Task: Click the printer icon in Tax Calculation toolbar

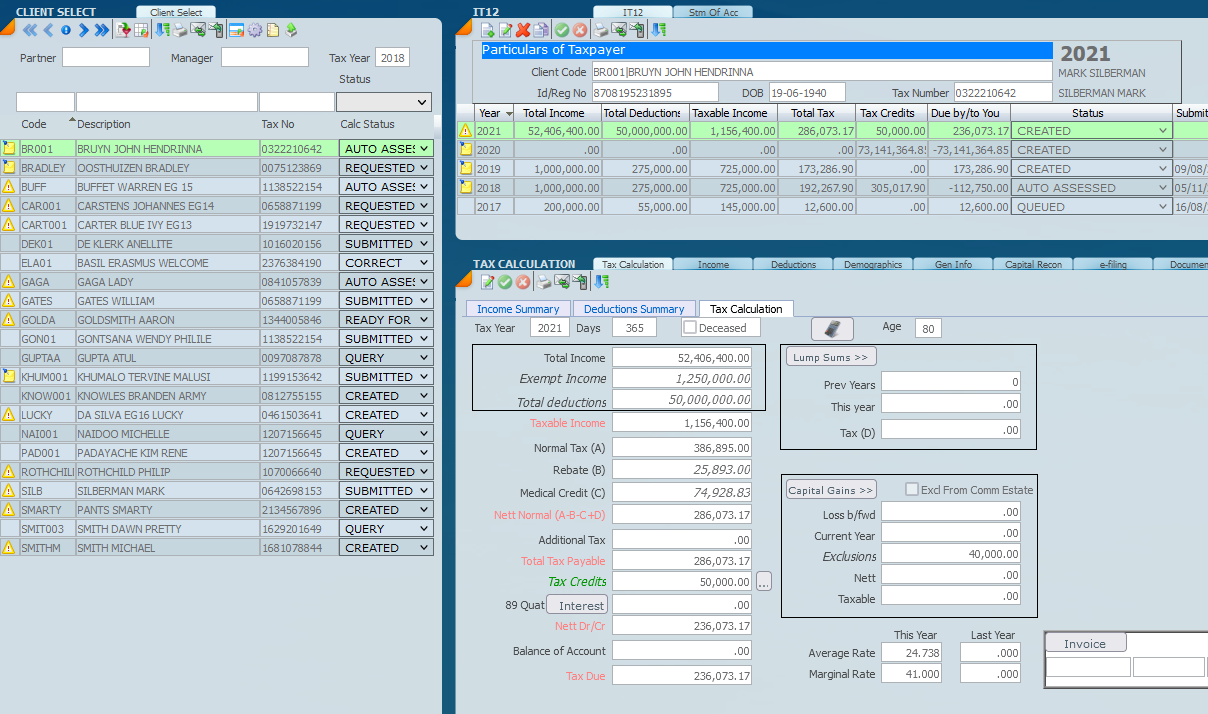Action: point(543,282)
